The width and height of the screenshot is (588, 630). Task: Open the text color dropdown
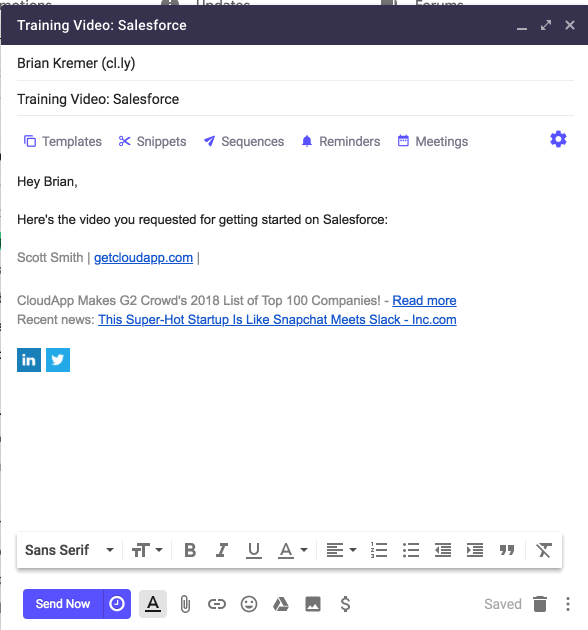(293, 550)
